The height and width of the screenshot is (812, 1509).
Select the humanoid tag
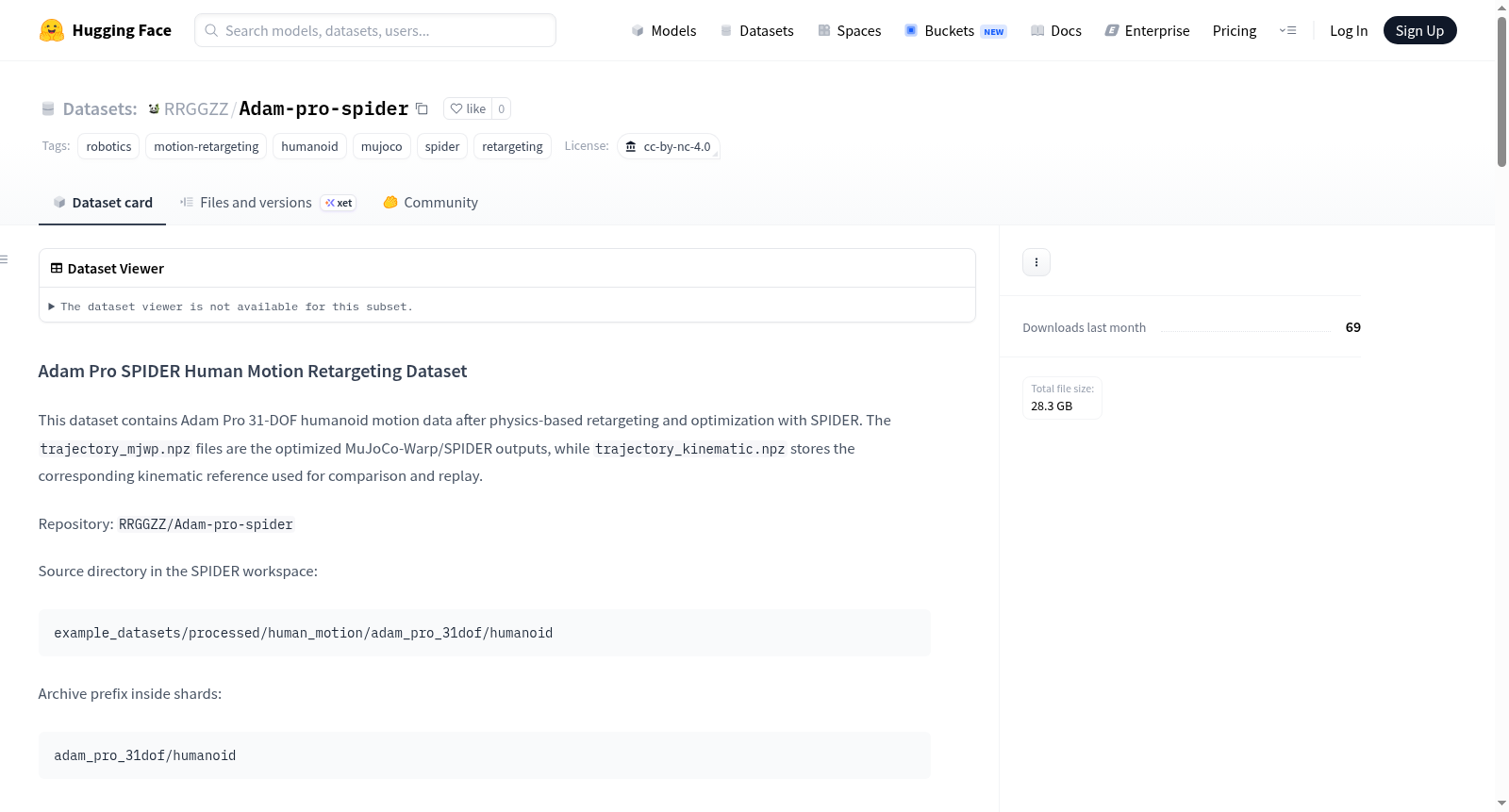[x=309, y=146]
